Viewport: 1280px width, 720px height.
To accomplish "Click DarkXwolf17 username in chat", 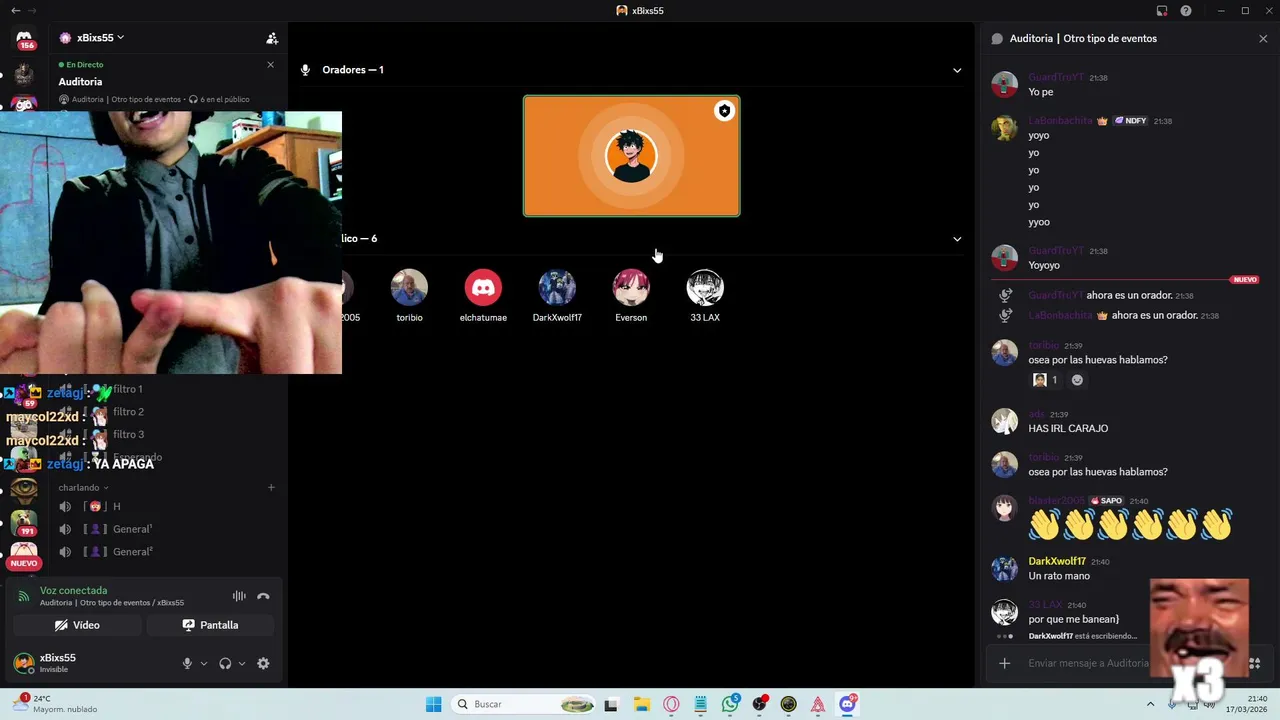I will (x=1057, y=561).
